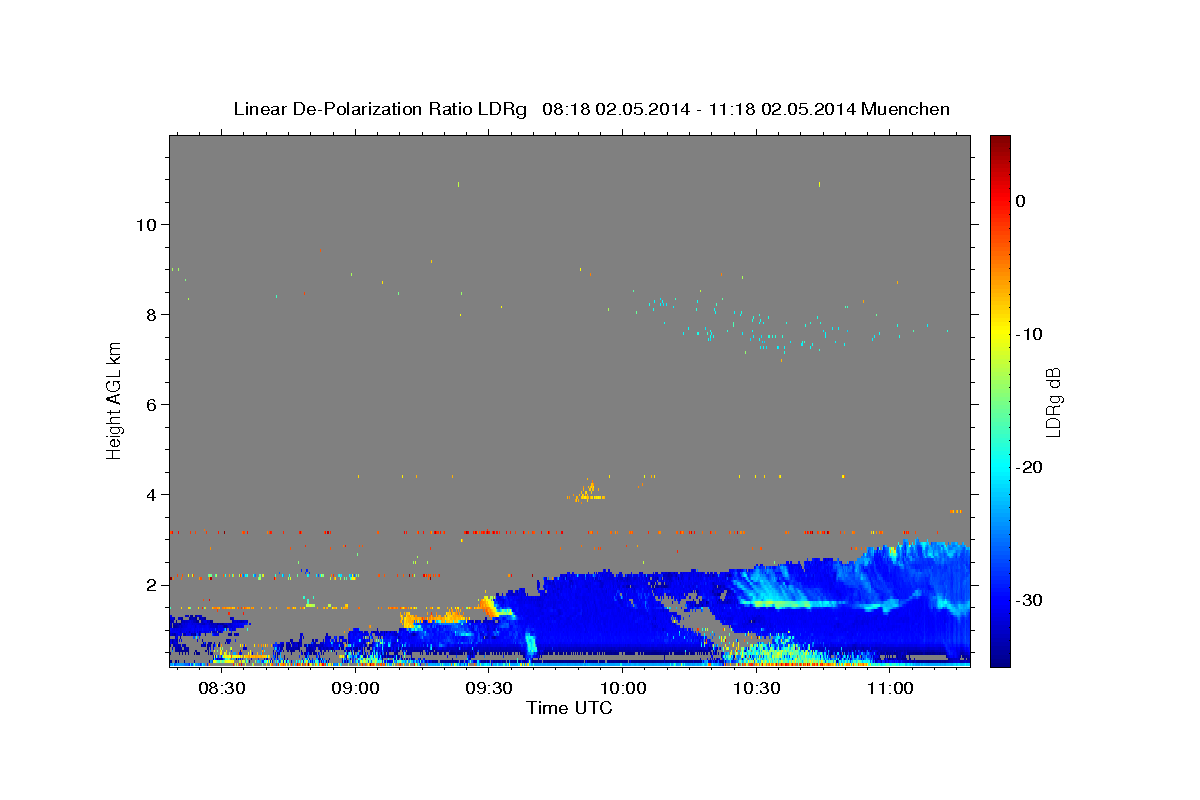Click the 08:30 time tick label
Image resolution: width=1200 pixels, height=800 pixels.
coord(222,689)
